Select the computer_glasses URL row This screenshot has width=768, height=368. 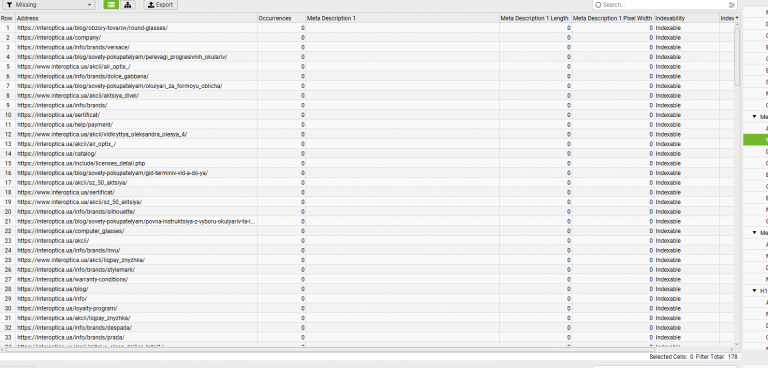click(x=71, y=231)
